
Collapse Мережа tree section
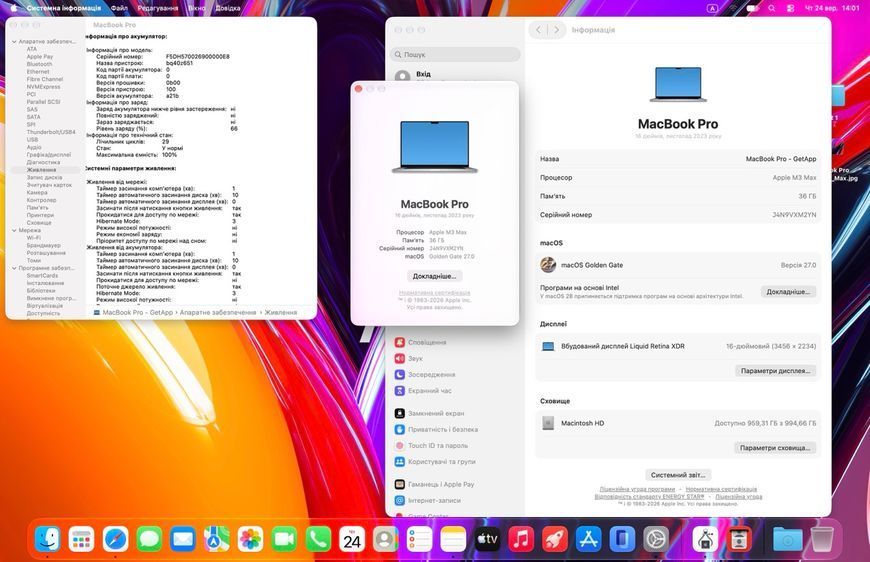coord(14,230)
